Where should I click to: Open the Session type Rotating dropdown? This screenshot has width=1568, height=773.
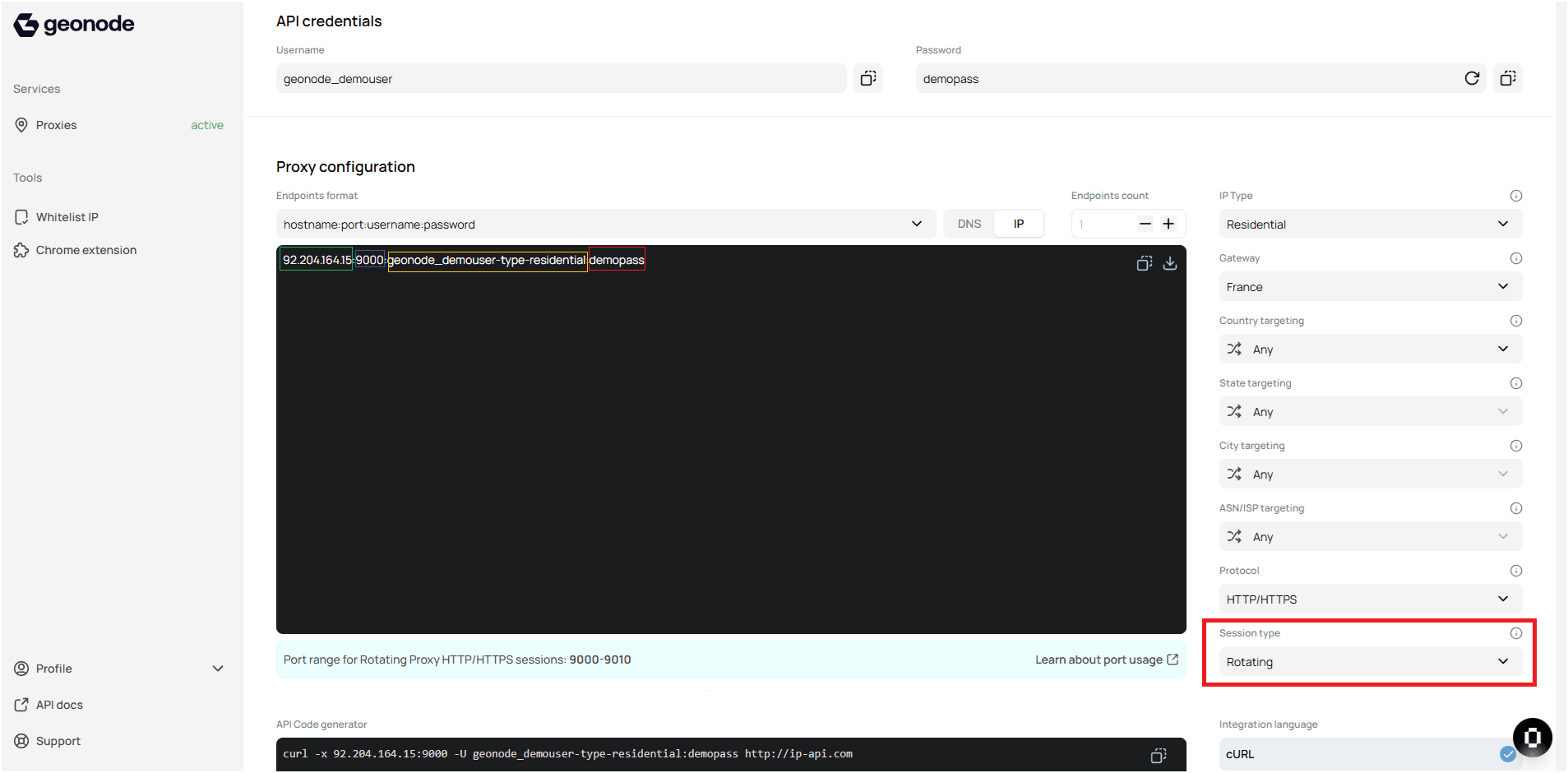pyautogui.click(x=1371, y=661)
